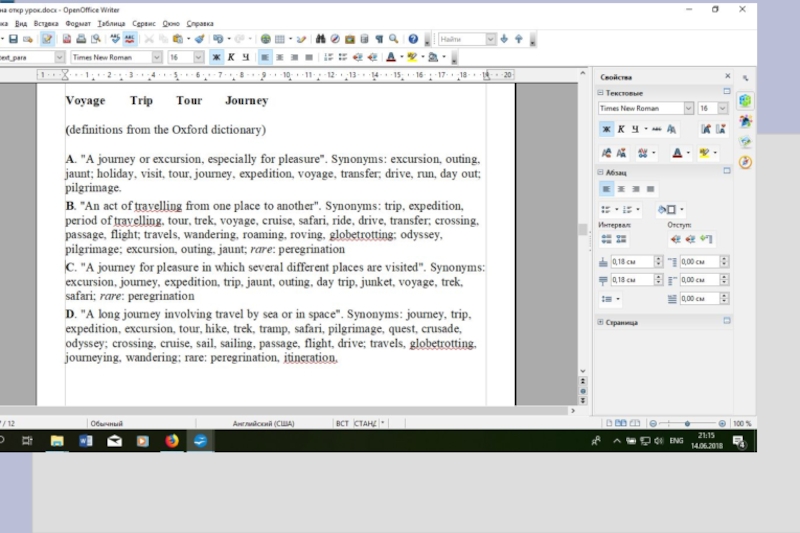Open the Times New Roman font dropdown in toolbar
This screenshot has width=800, height=533.
(x=157, y=57)
